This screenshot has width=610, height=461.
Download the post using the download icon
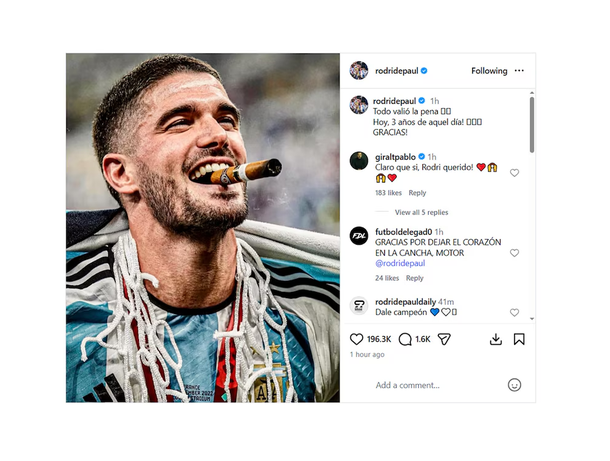pyautogui.click(x=496, y=340)
